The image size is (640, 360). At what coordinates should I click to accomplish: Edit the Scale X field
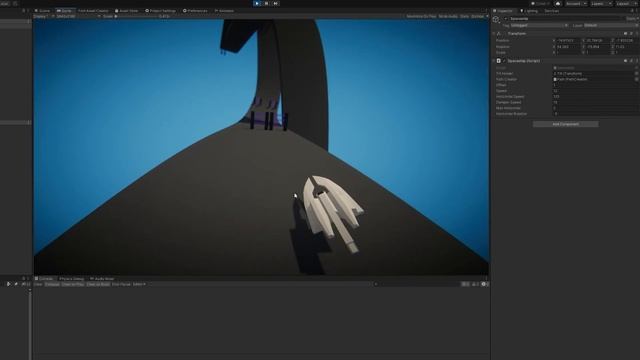(568, 53)
